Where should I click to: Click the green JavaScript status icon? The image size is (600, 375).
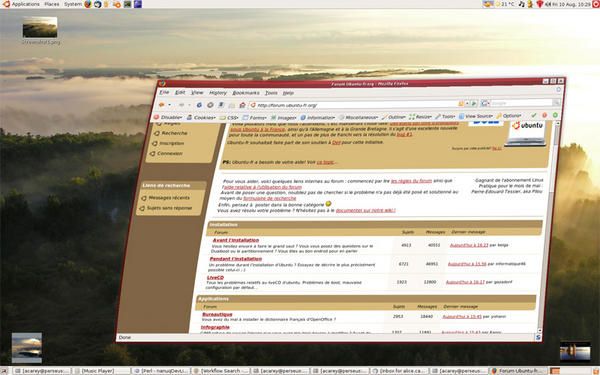[555, 114]
